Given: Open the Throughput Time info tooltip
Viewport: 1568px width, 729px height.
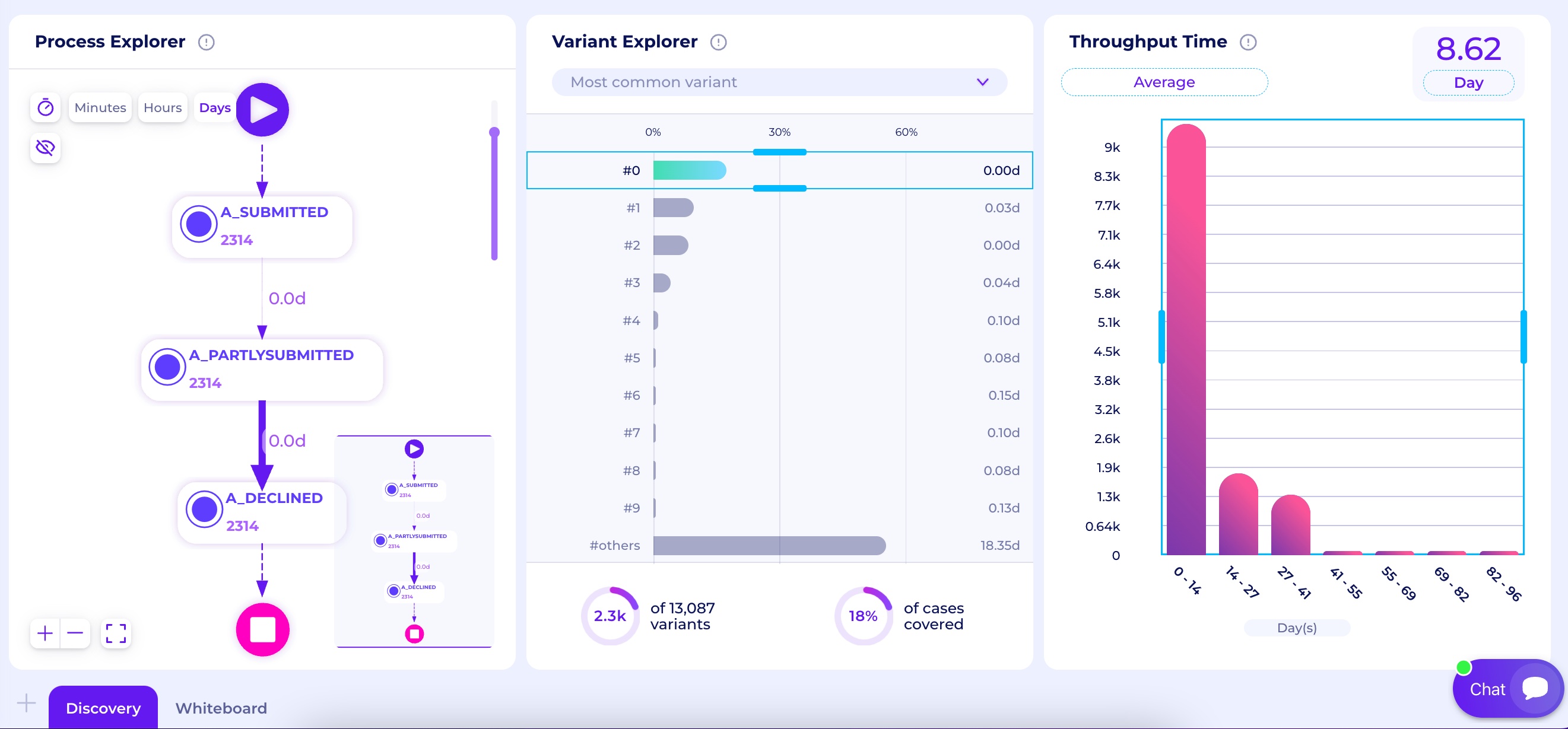Looking at the screenshot, I should (1249, 42).
